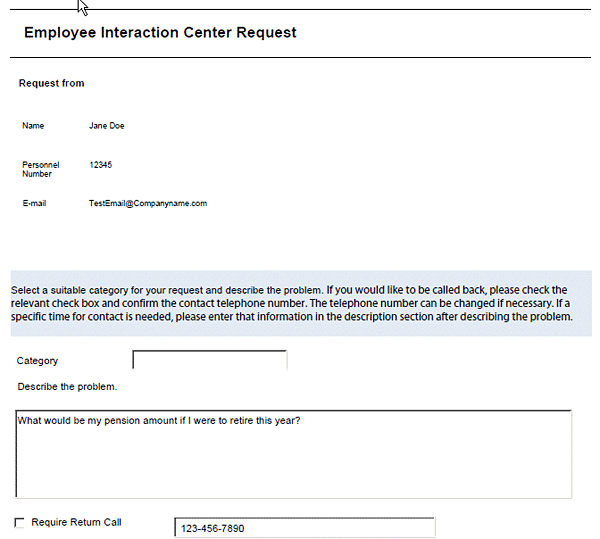The width and height of the screenshot is (600, 539).
Task: Click the pension question text in the description
Action: 159,420
